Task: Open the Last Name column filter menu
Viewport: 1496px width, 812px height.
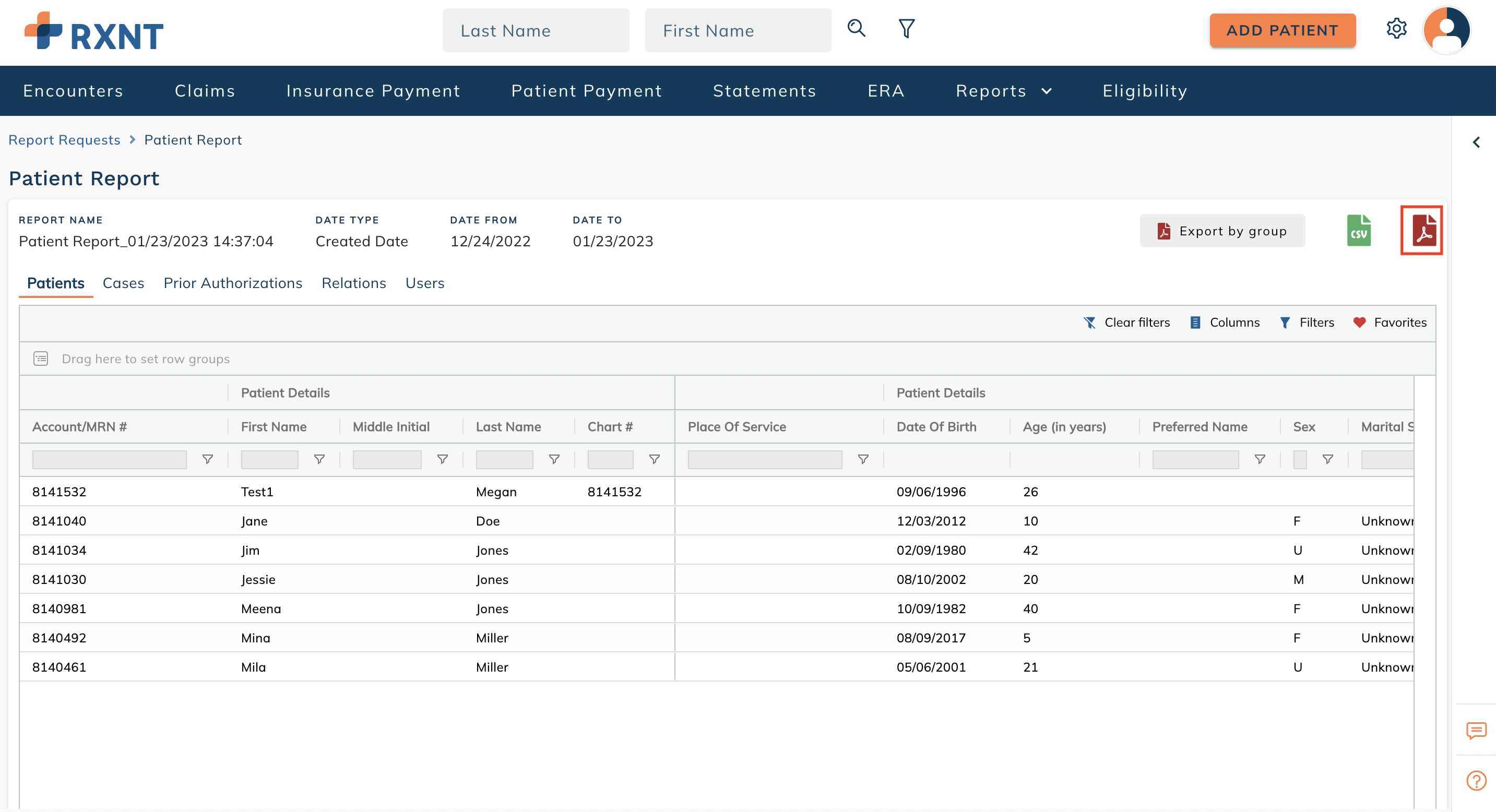Action: pyautogui.click(x=555, y=459)
